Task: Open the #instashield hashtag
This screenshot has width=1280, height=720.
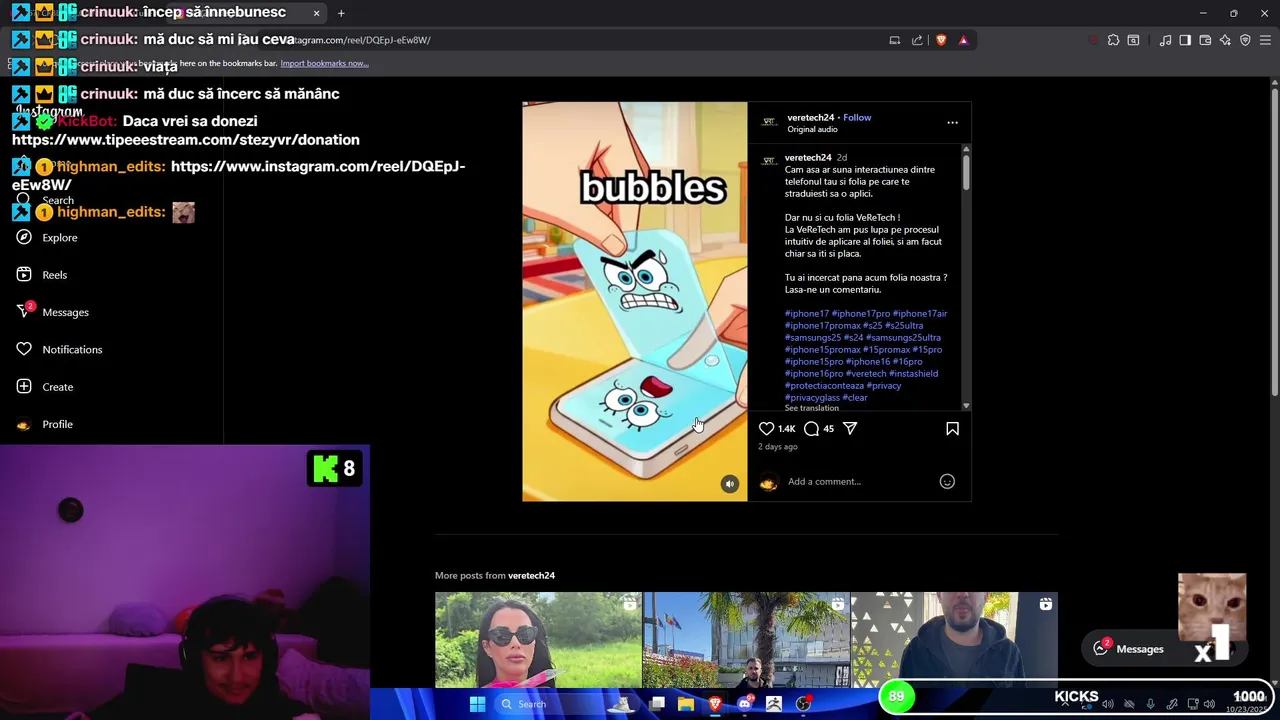Action: coord(913,373)
